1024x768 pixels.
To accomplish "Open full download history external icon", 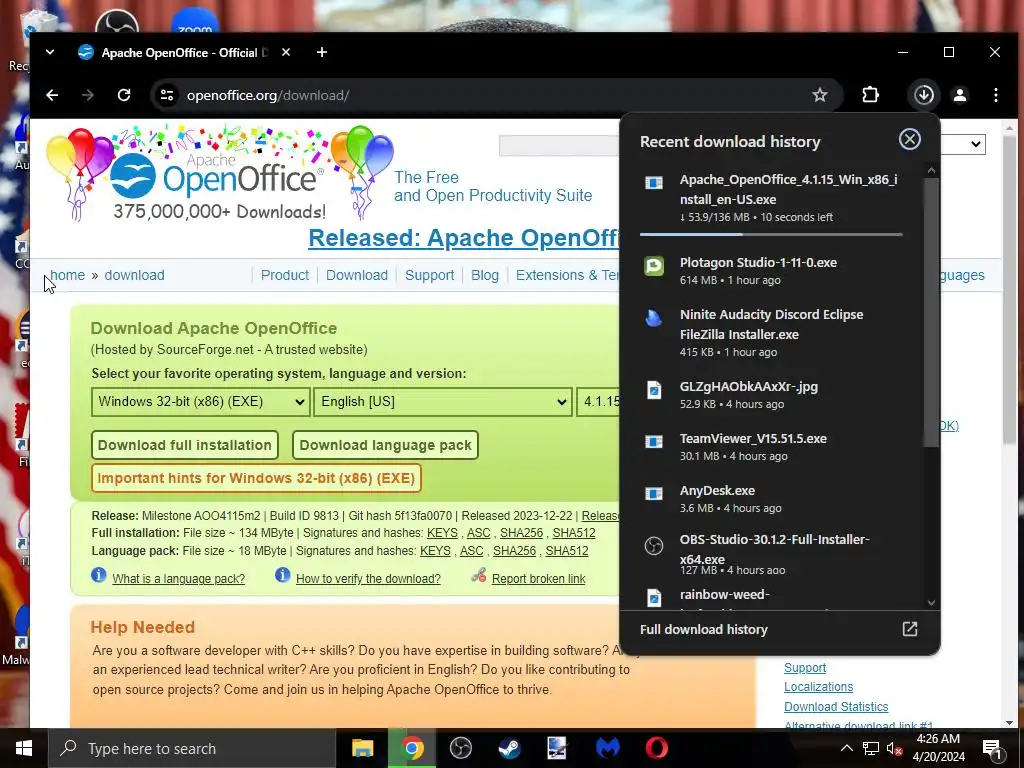I will click(910, 629).
